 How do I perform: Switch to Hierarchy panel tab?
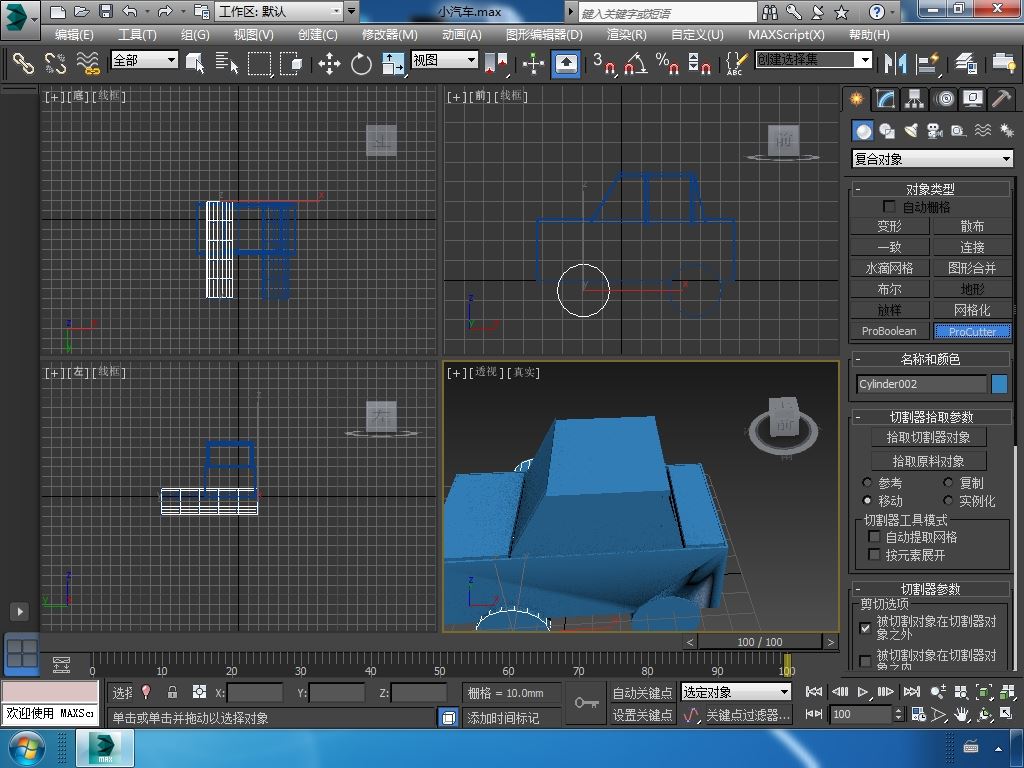[x=914, y=99]
